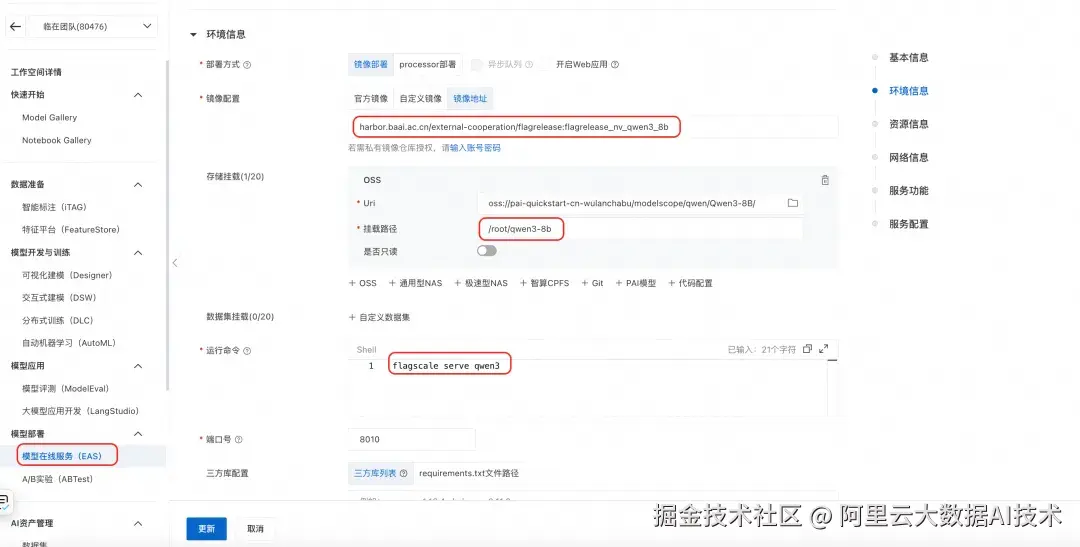The image size is (1080, 547).
Task: Open 工作空间详情 in the sidebar
Action: click(37, 72)
